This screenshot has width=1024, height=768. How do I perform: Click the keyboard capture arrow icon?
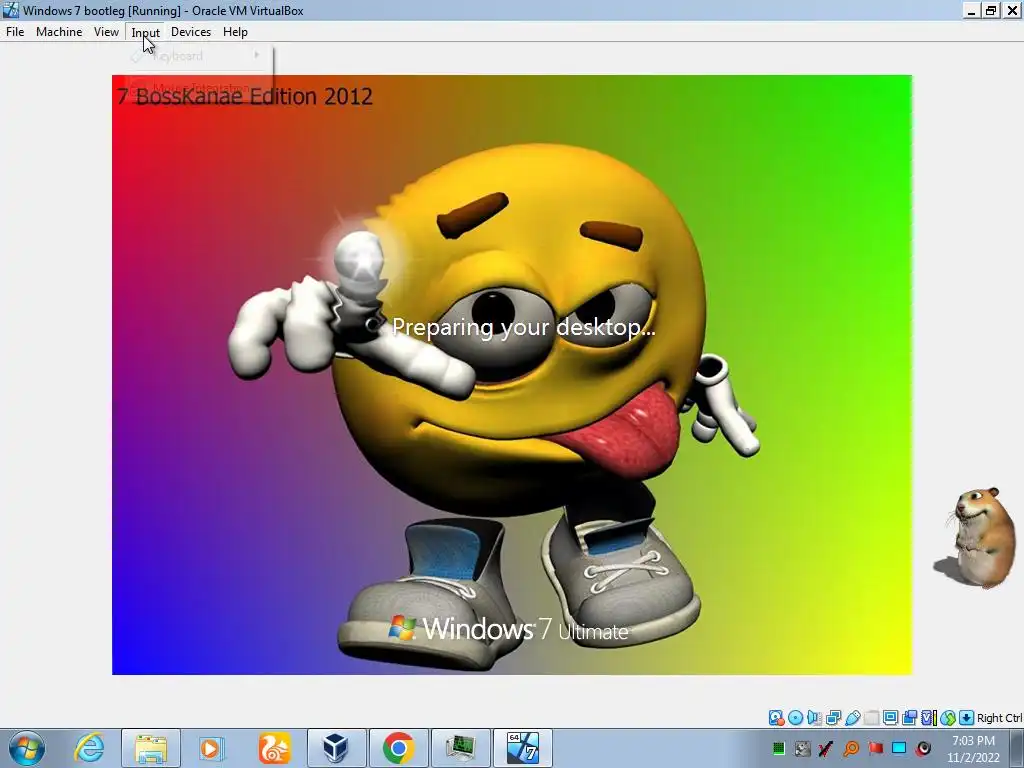pos(967,718)
